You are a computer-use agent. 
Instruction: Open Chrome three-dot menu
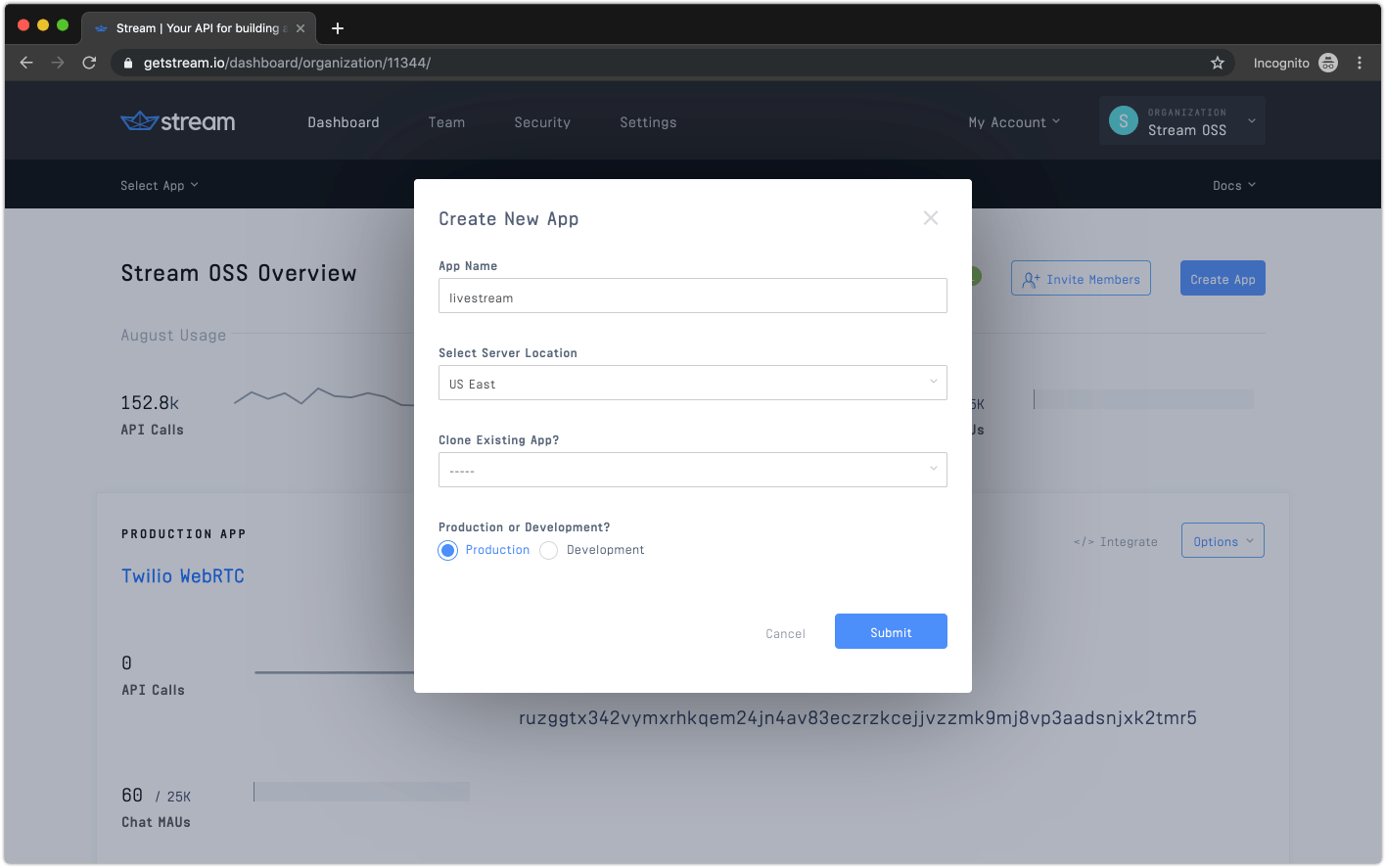click(x=1360, y=63)
